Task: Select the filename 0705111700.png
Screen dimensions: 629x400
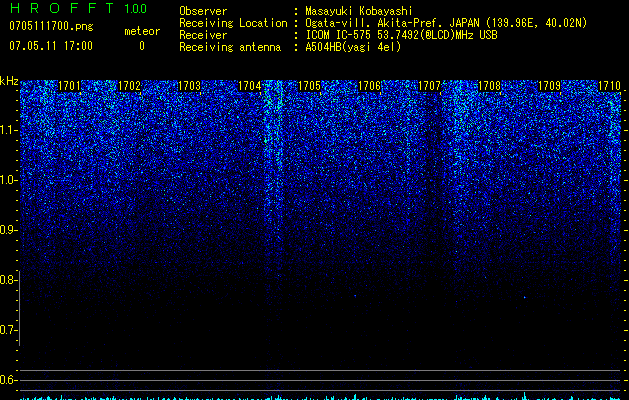Action: 51,27
